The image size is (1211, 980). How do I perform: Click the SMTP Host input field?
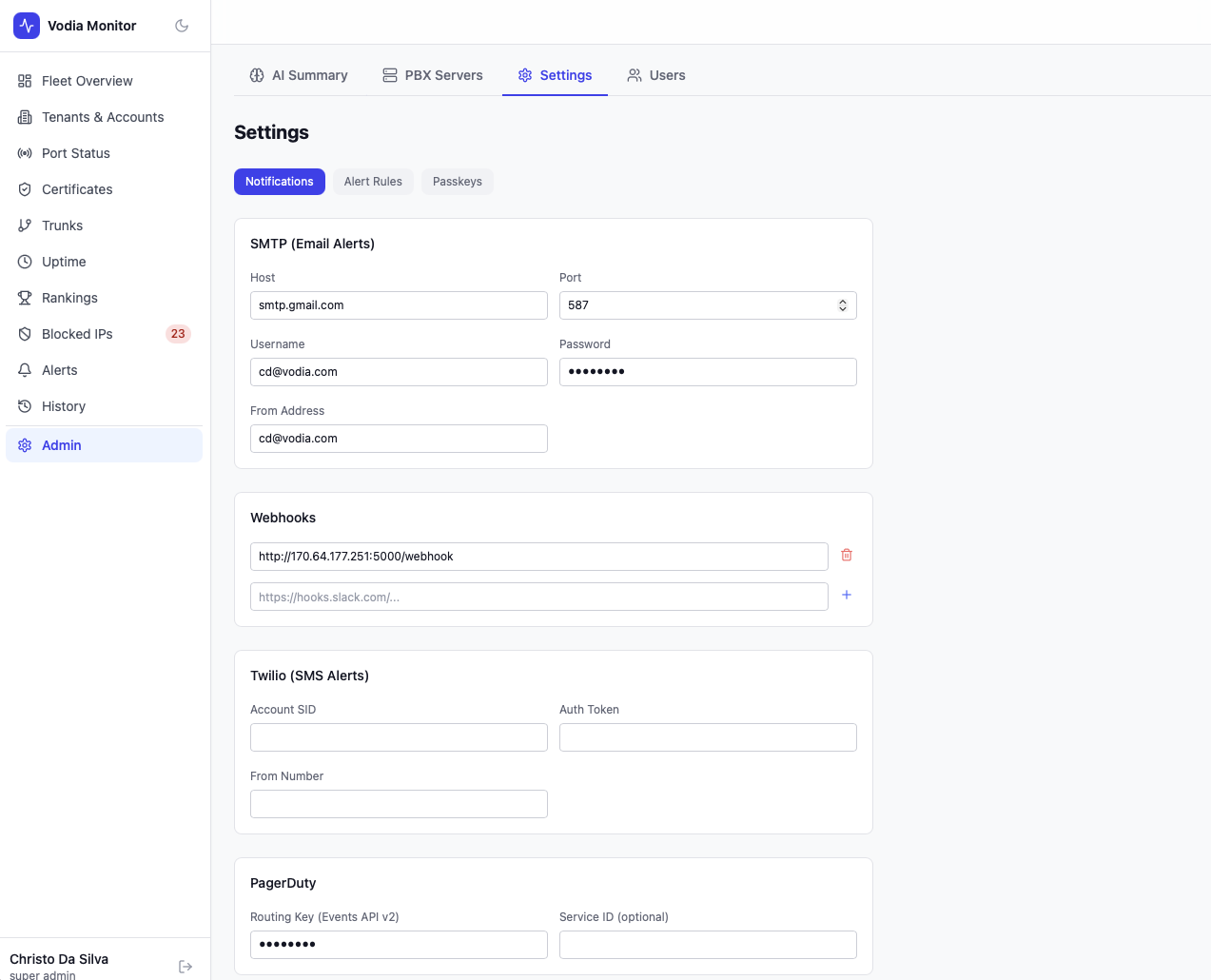click(399, 305)
